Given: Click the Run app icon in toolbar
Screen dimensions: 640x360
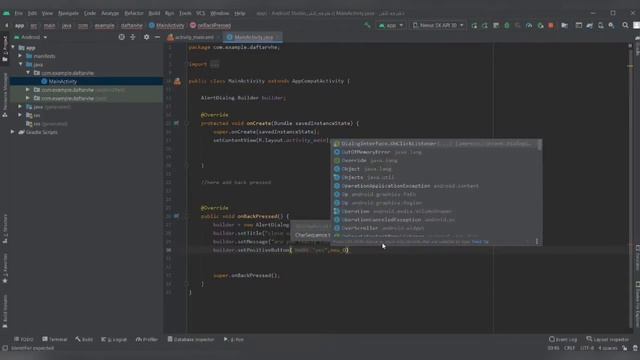Looking at the screenshot, I should click(474, 25).
